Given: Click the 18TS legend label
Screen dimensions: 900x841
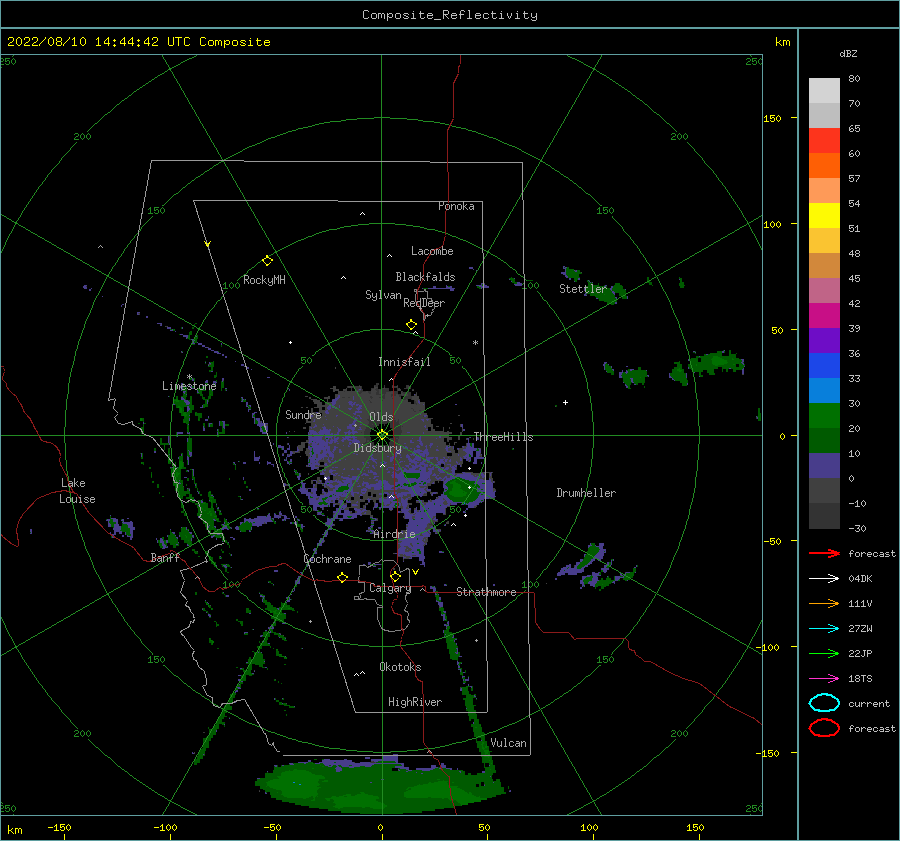Looking at the screenshot, I should [860, 679].
